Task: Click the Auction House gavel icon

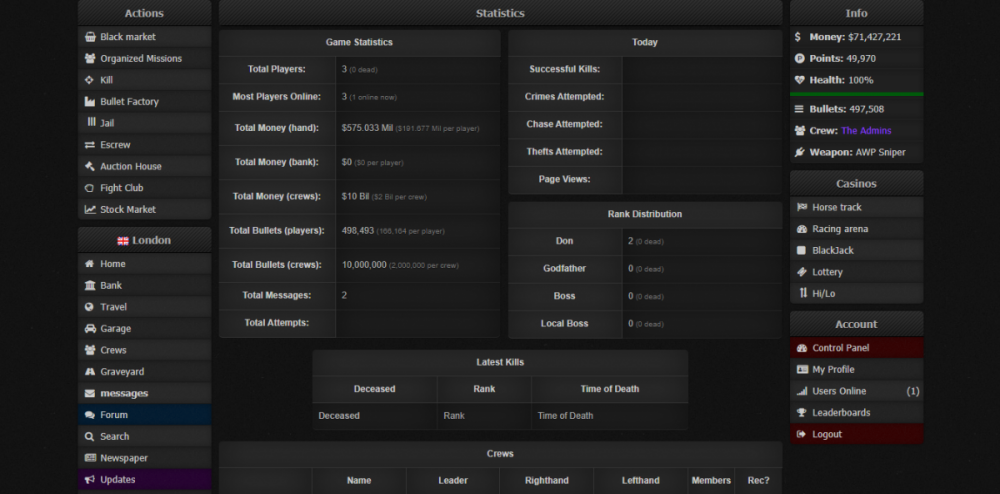Action: click(90, 166)
